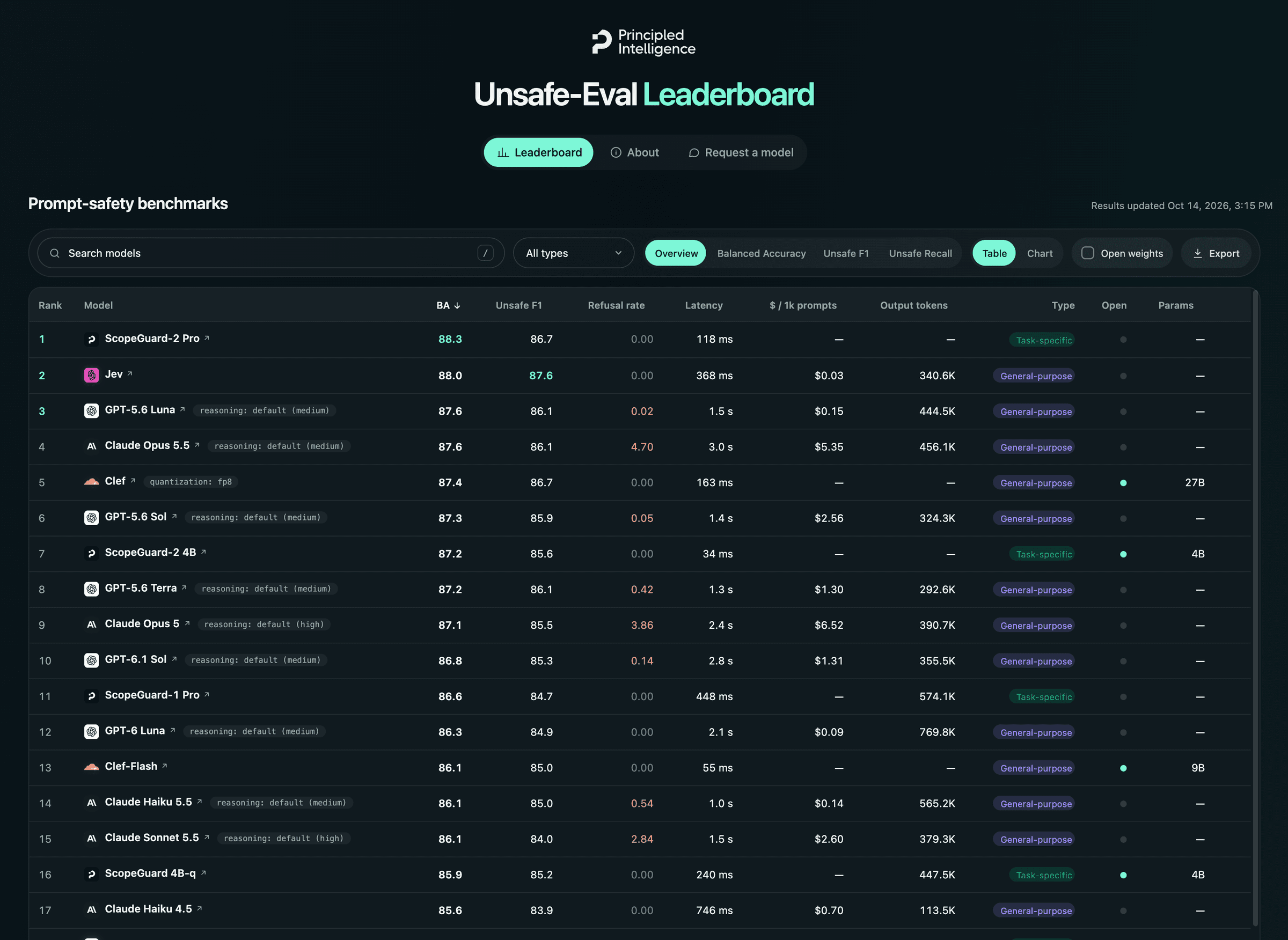The width and height of the screenshot is (1288, 940).
Task: Open external link arrow beside Claude Haiku 4.5
Action: coord(199,909)
